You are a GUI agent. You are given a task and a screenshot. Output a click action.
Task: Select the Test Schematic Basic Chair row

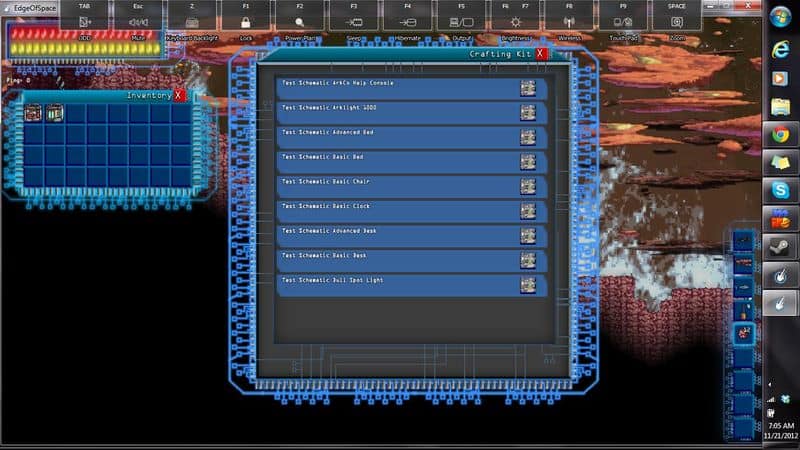412,187
